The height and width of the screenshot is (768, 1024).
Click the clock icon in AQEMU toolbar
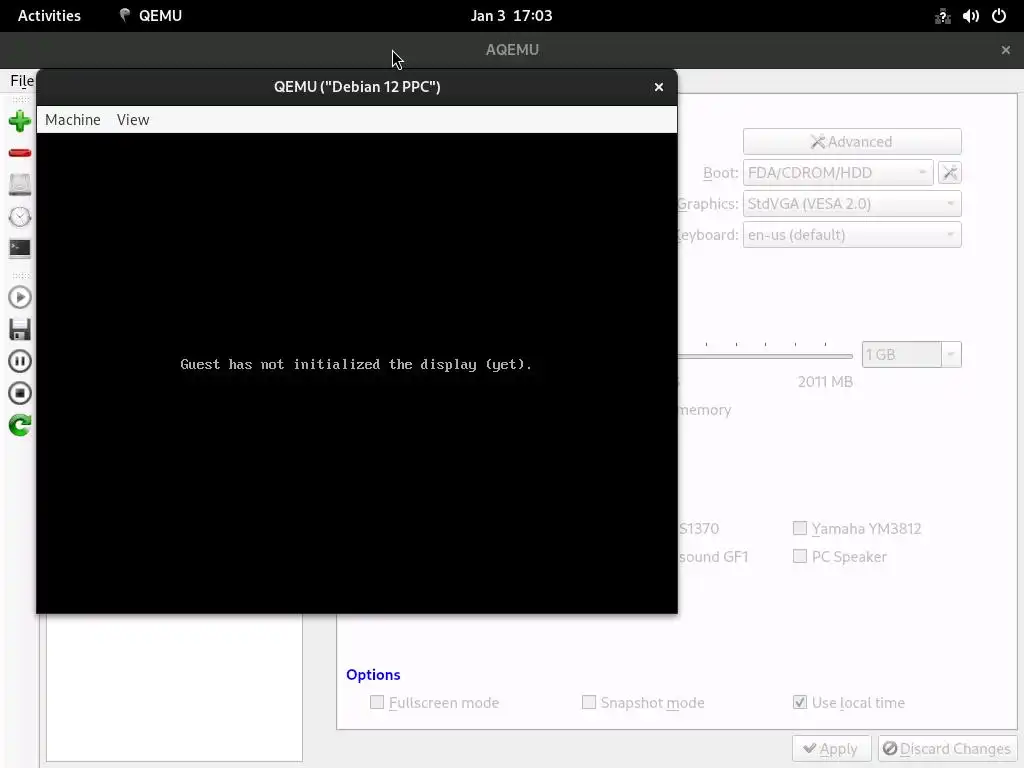click(x=20, y=216)
